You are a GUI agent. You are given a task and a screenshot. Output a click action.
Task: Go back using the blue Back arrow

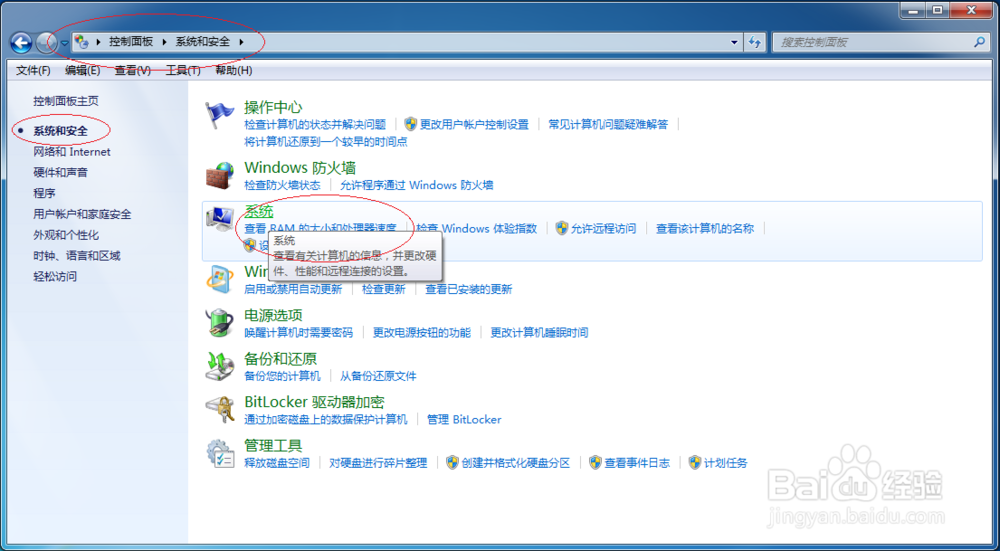point(21,43)
